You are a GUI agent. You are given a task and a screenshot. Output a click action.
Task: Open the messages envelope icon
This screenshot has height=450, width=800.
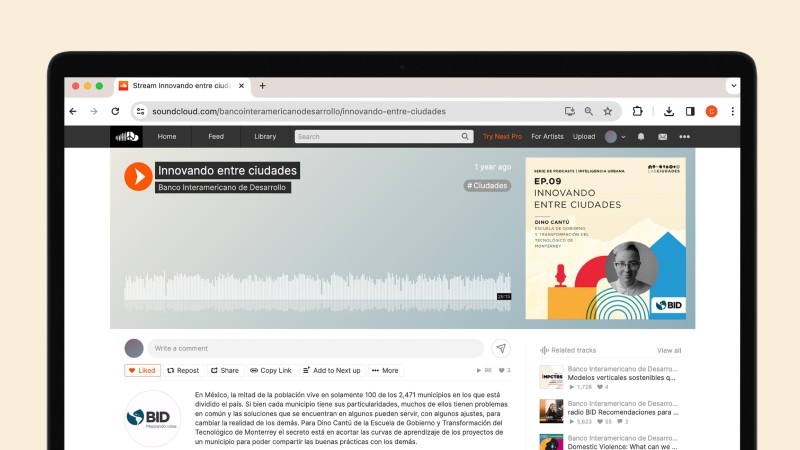point(662,136)
